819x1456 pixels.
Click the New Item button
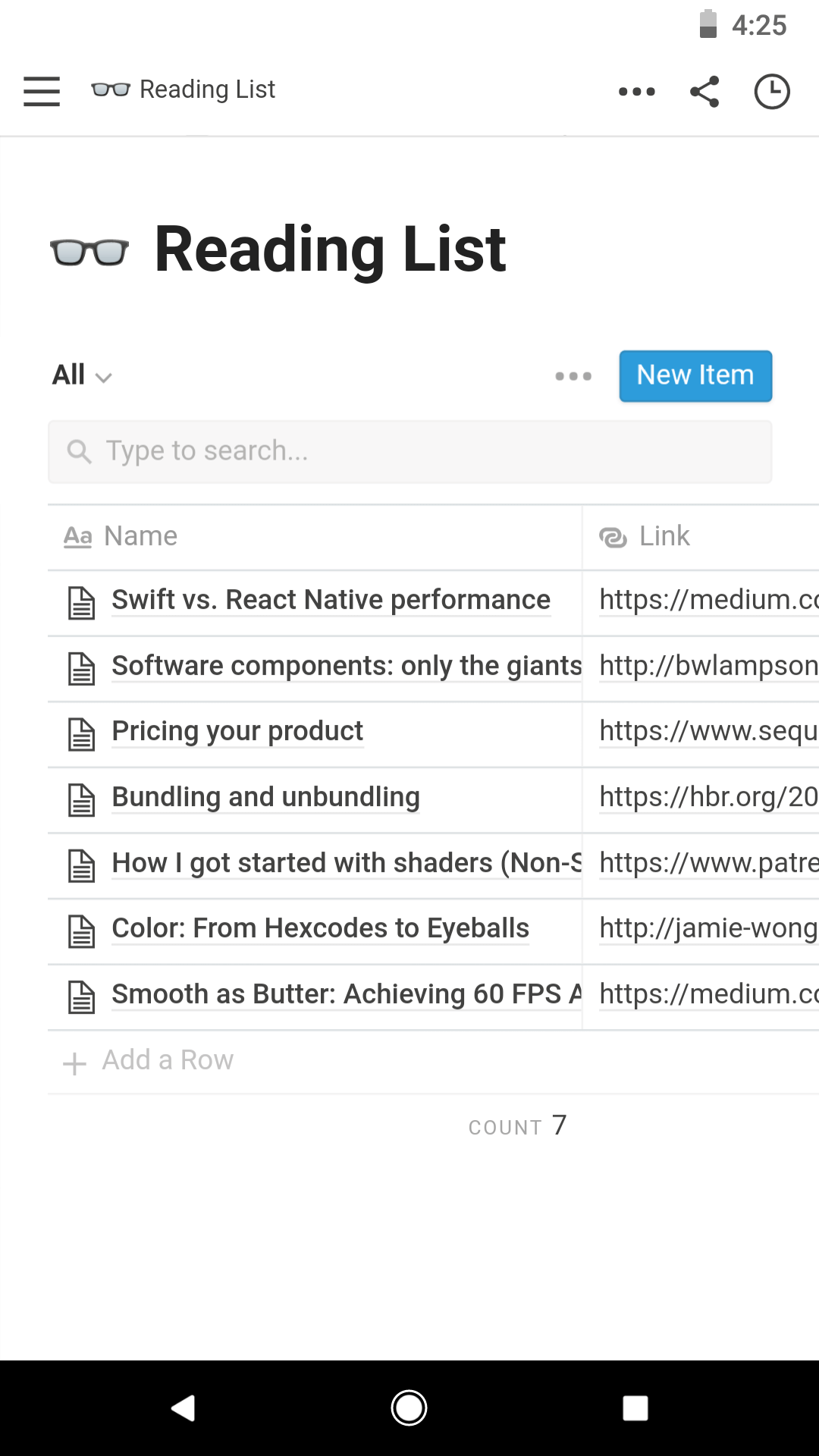click(x=695, y=375)
